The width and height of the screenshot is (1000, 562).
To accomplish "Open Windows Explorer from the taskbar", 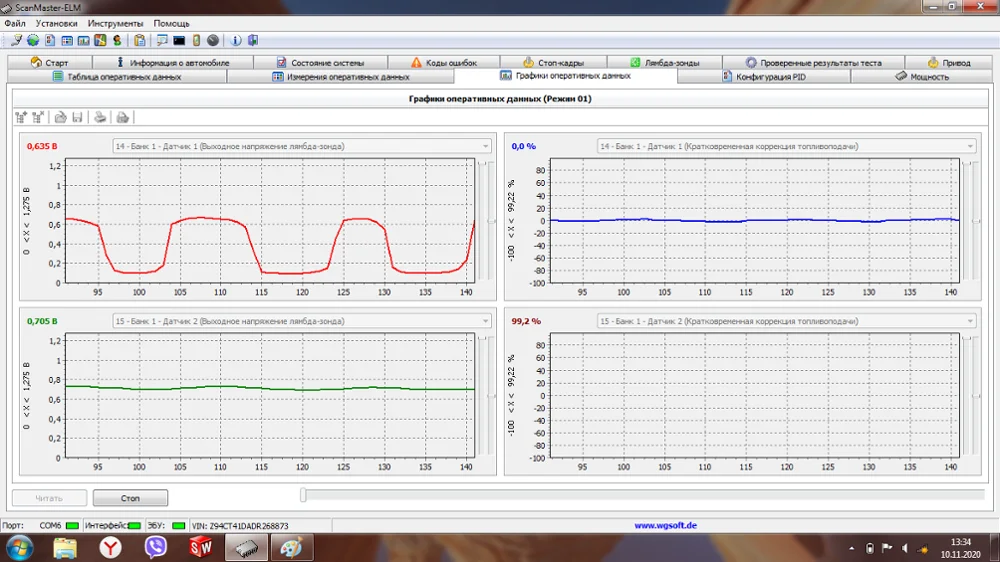I will pos(65,547).
